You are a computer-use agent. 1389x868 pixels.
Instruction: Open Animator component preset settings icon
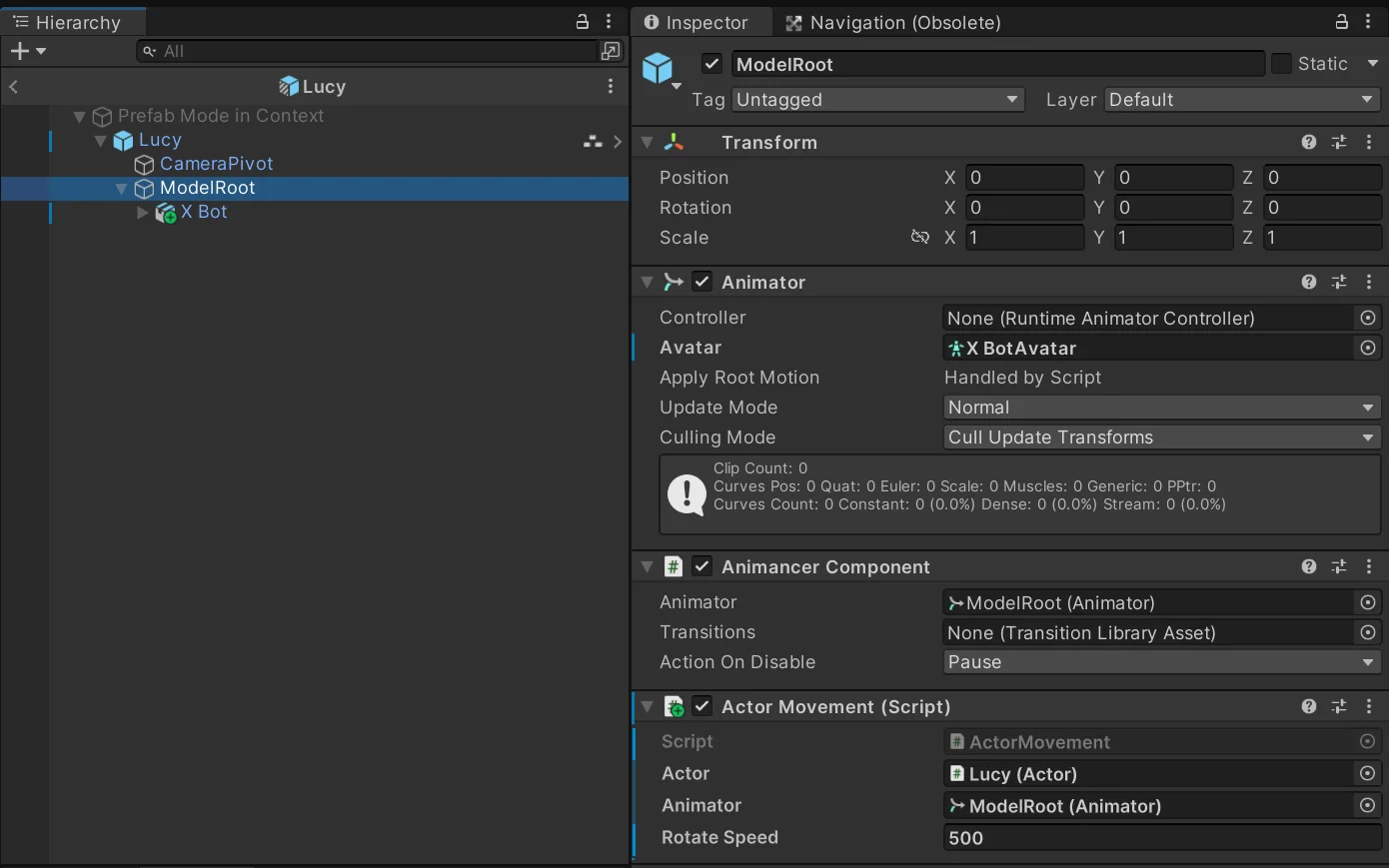pyautogui.click(x=1339, y=283)
